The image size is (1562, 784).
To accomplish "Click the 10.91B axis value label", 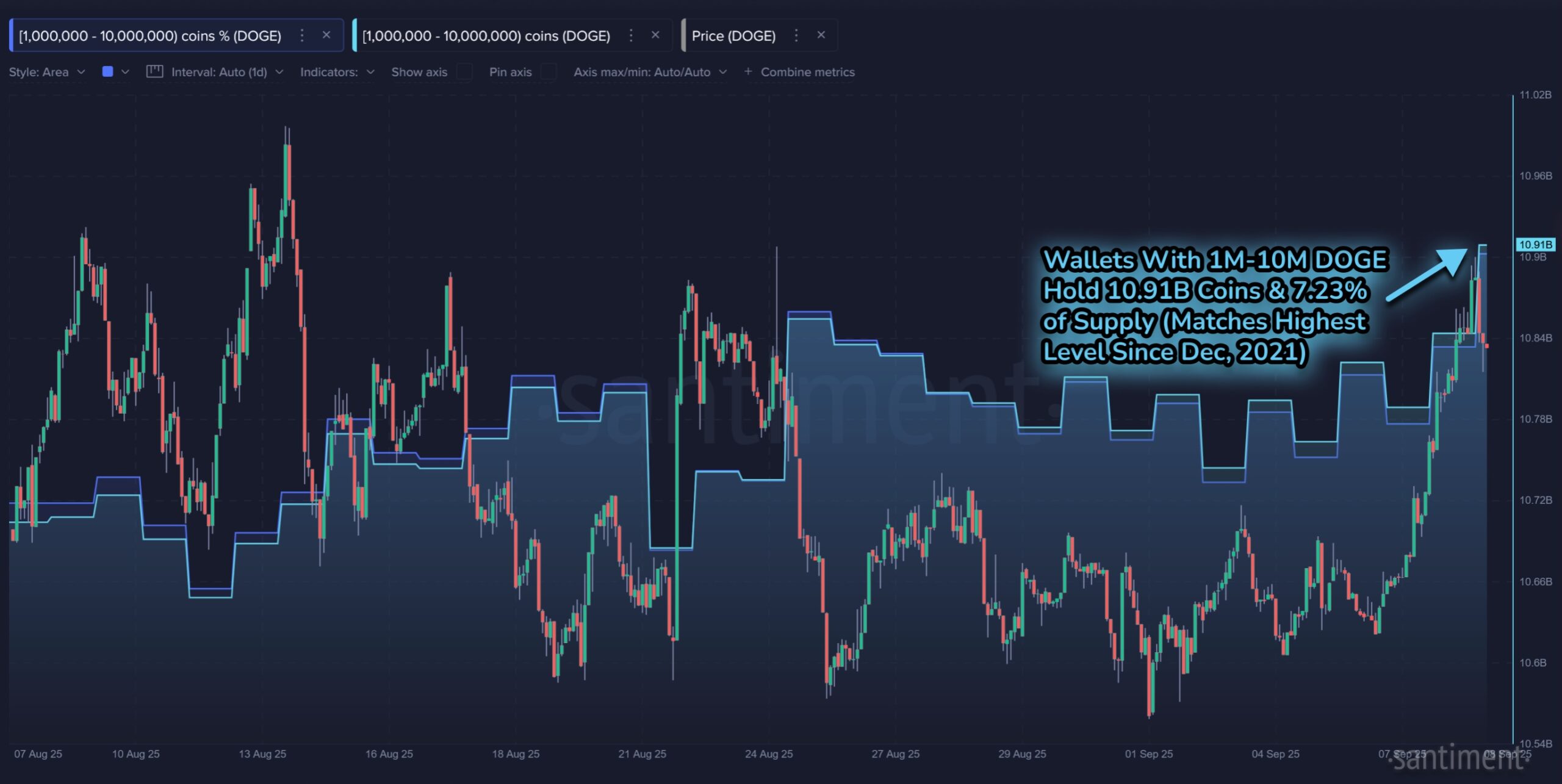I will 1535,245.
